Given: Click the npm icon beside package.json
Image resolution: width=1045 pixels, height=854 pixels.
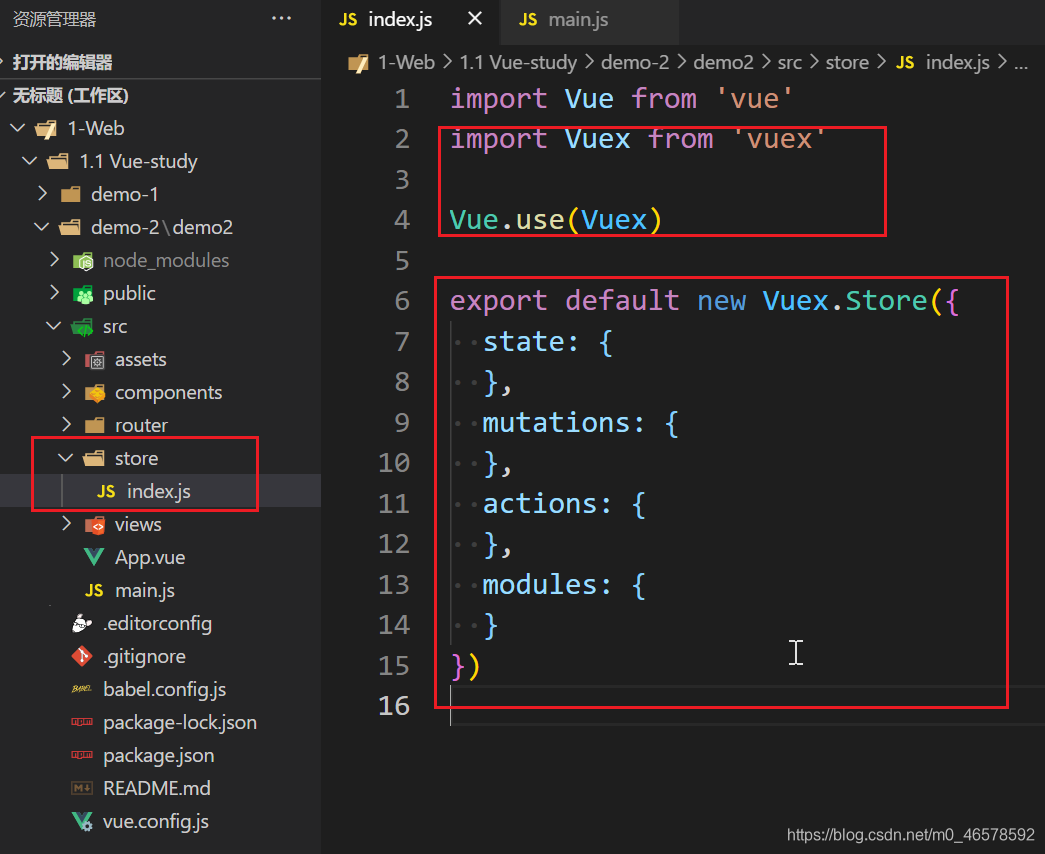Looking at the screenshot, I should coord(82,755).
